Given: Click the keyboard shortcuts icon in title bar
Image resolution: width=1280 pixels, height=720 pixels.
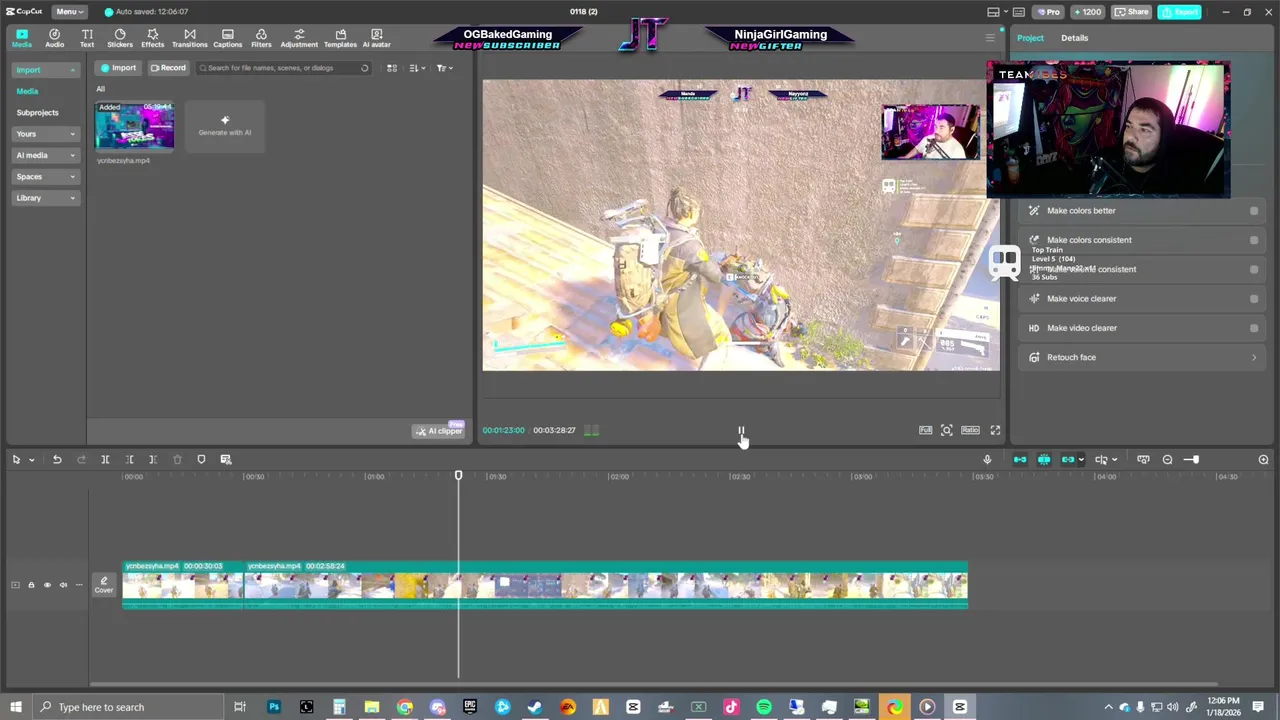Looking at the screenshot, I should [x=1019, y=12].
